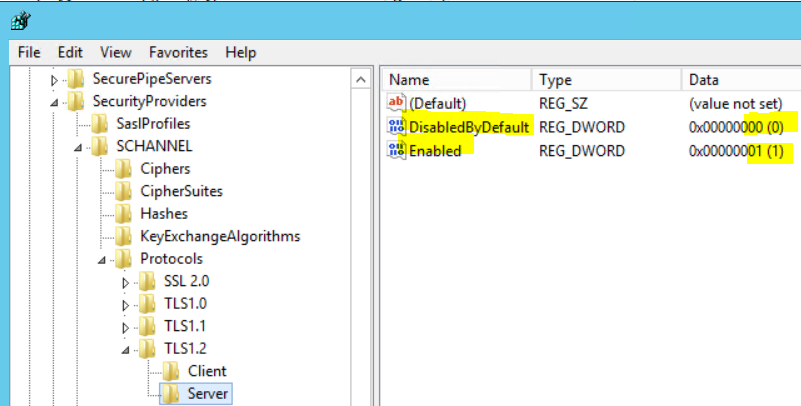The width and height of the screenshot is (801, 406).
Task: Click the Ciphers folder icon
Action: click(x=124, y=169)
